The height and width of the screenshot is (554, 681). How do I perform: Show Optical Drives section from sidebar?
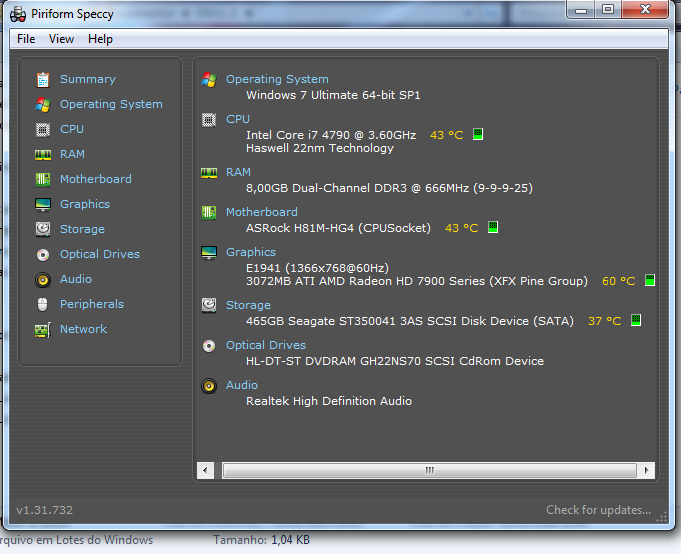(x=100, y=254)
